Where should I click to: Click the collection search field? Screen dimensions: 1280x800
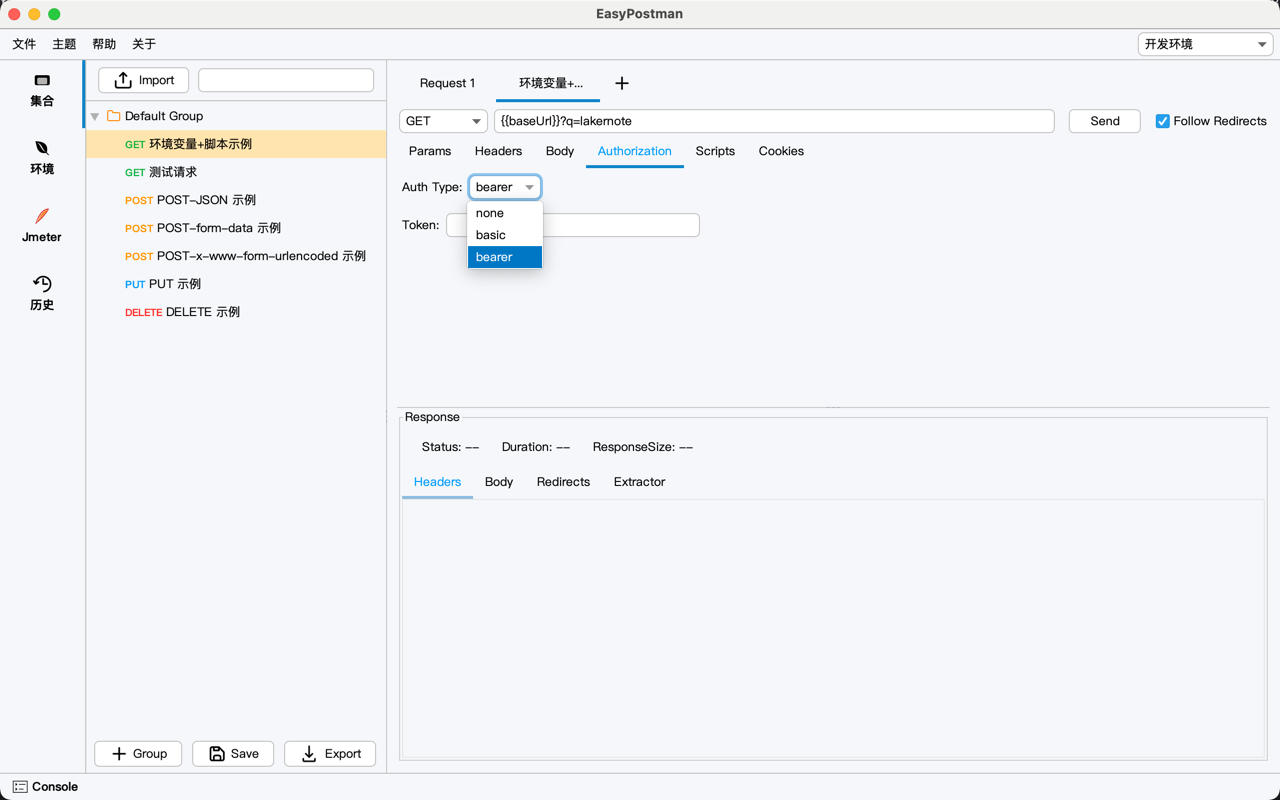(286, 80)
